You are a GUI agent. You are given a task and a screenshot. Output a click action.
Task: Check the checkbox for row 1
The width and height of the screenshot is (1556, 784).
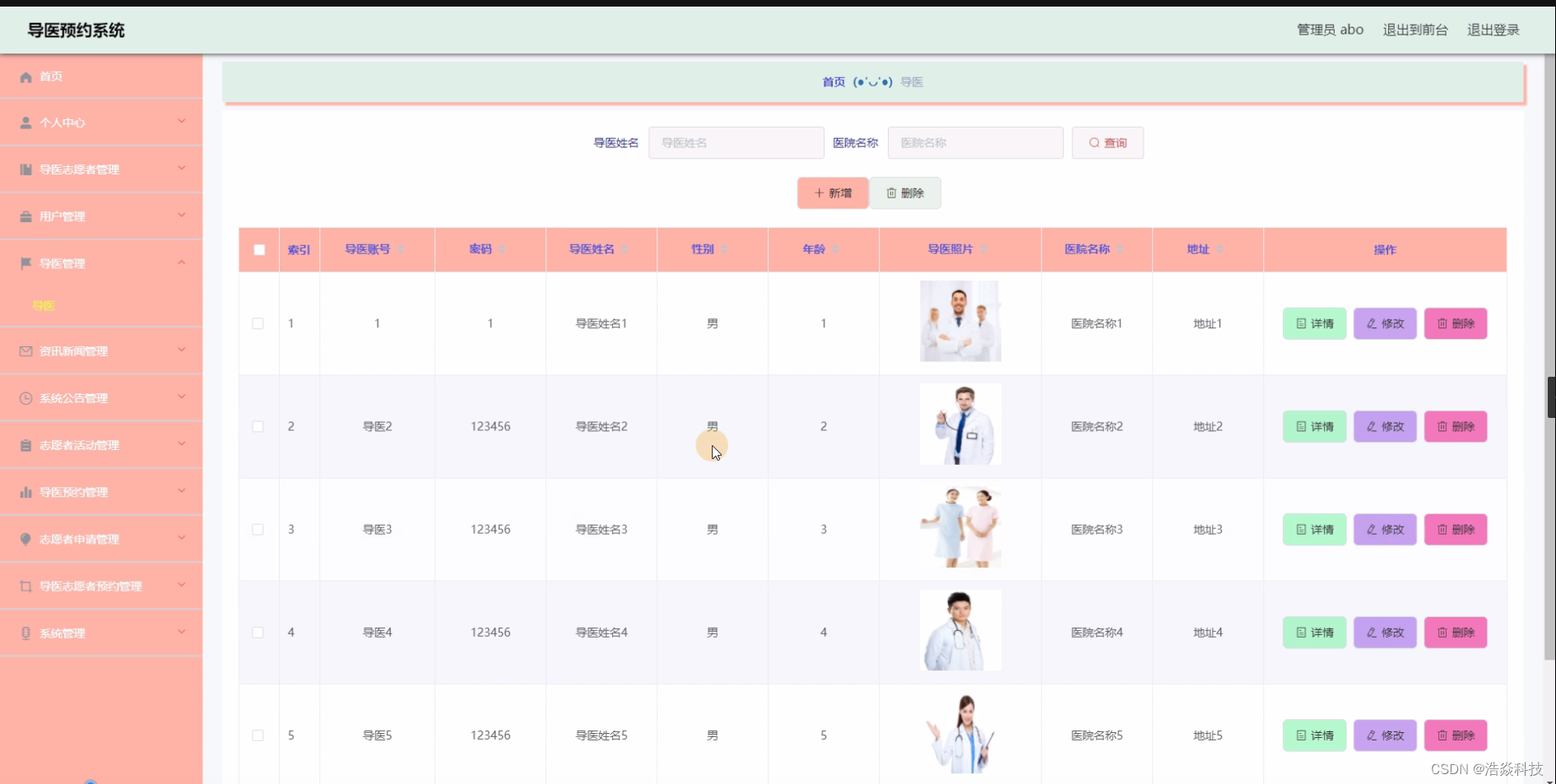[258, 323]
